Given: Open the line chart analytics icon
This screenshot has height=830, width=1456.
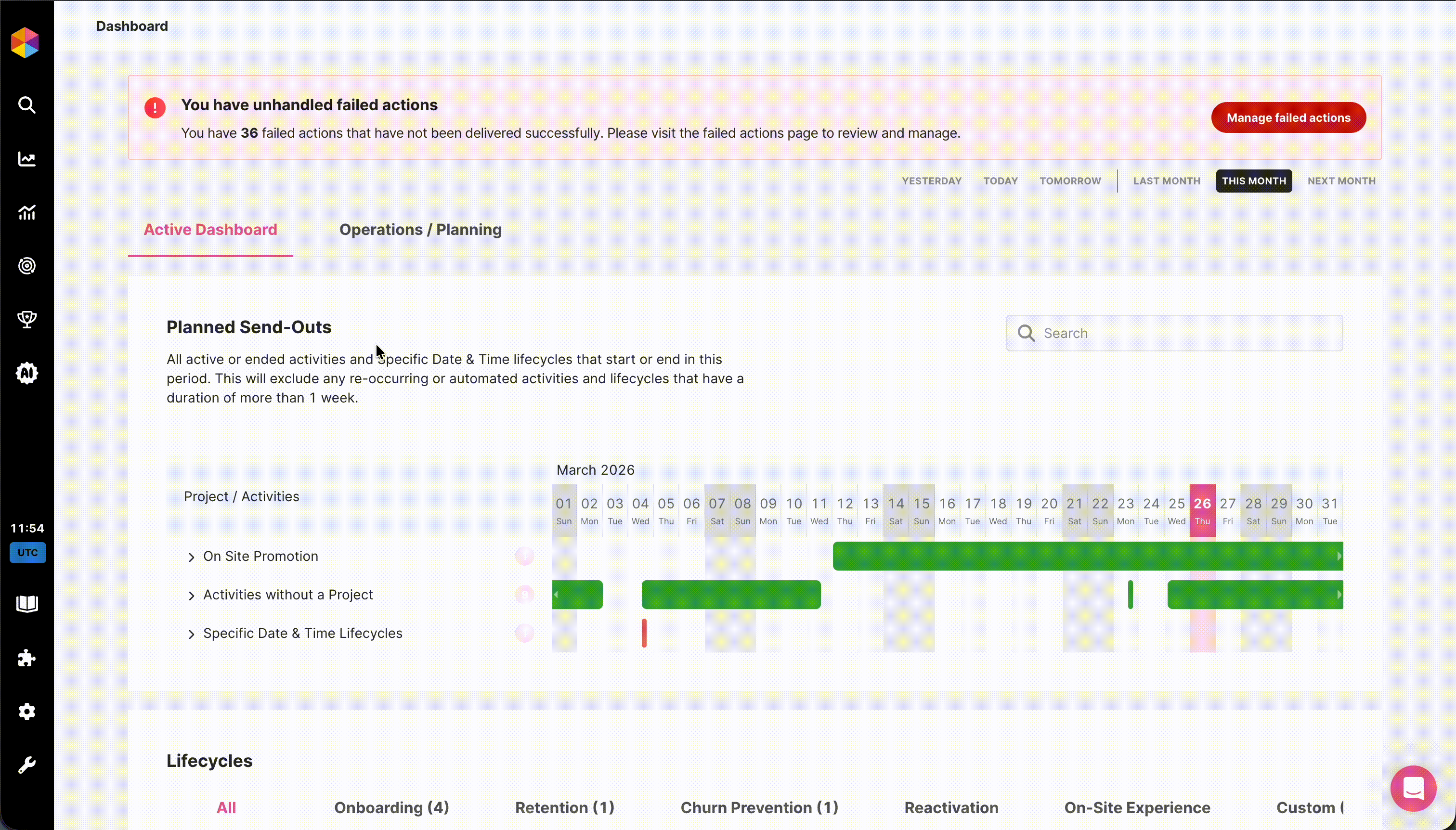Looking at the screenshot, I should click(x=27, y=159).
